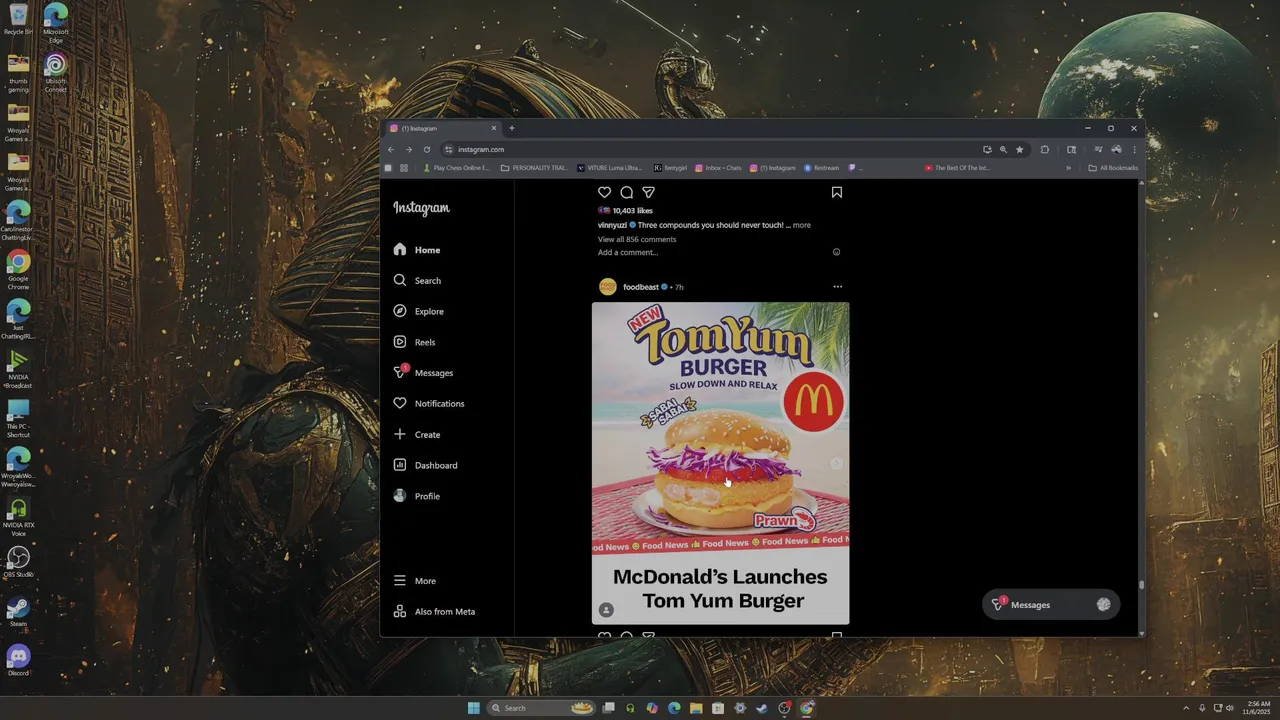
Task: Open Play Chess Online bookmark
Action: 456,168
